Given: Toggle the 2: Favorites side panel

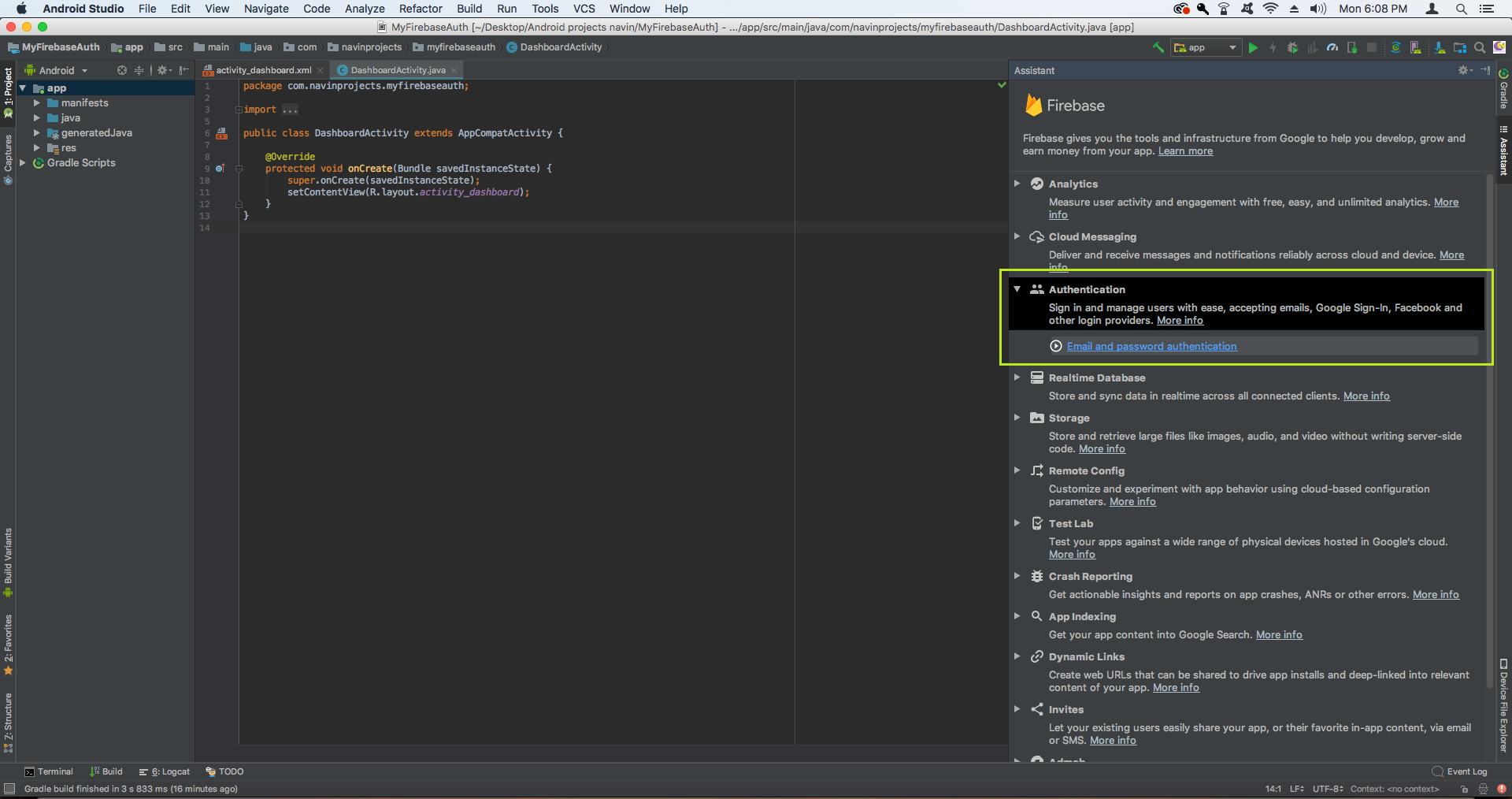Looking at the screenshot, I should click(x=8, y=645).
